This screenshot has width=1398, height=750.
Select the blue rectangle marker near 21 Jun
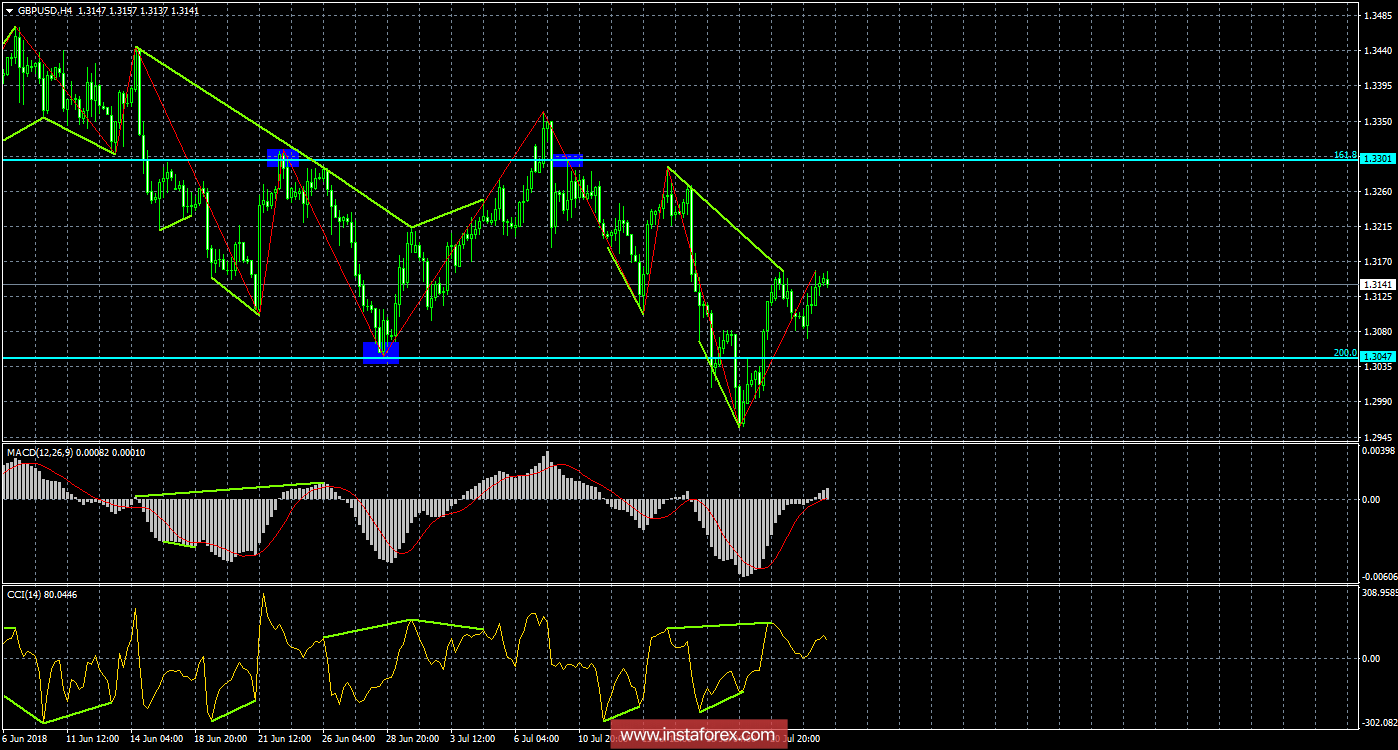pyautogui.click(x=283, y=157)
